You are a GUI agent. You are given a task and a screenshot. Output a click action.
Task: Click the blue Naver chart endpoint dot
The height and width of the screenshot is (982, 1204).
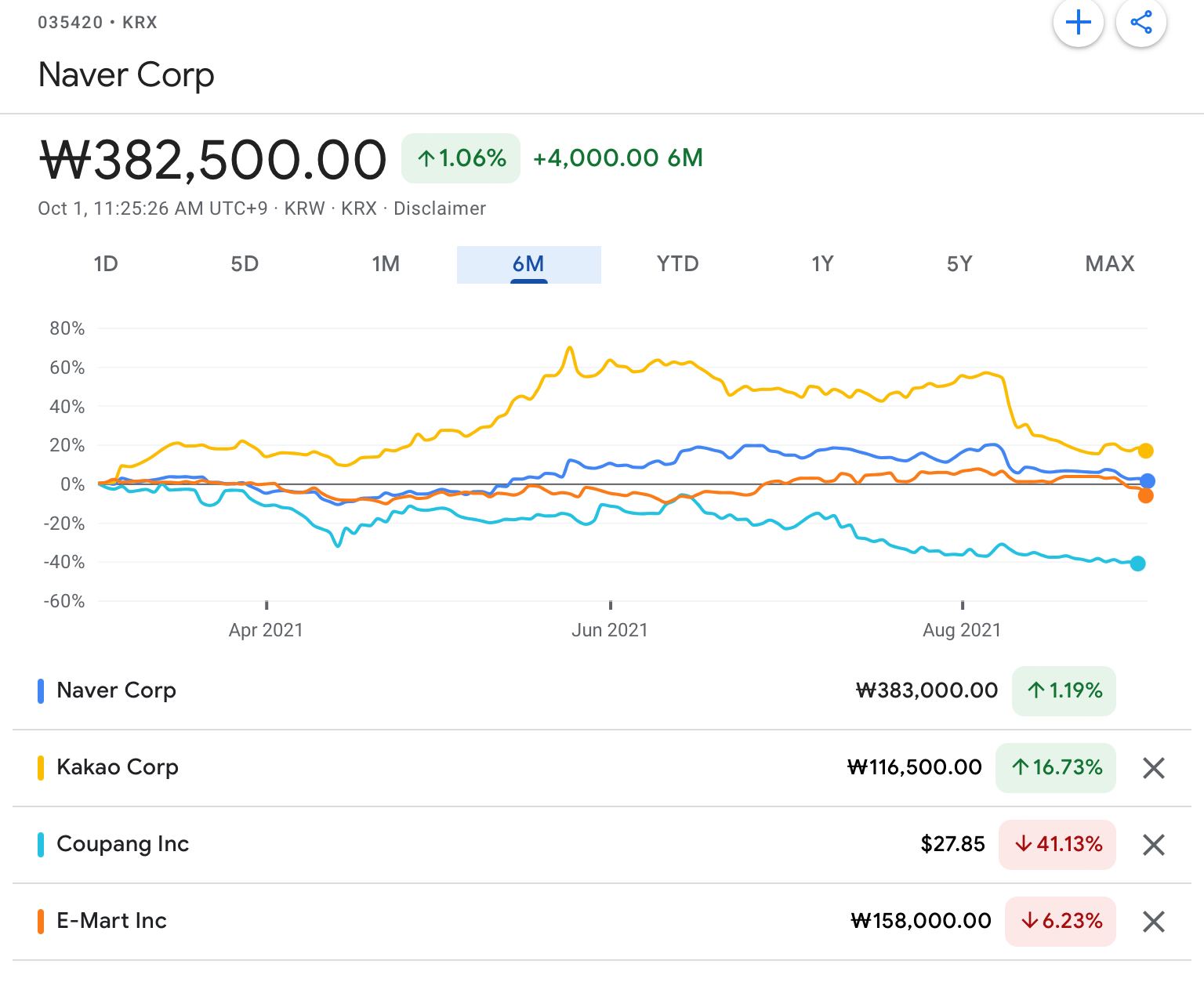tap(1148, 481)
